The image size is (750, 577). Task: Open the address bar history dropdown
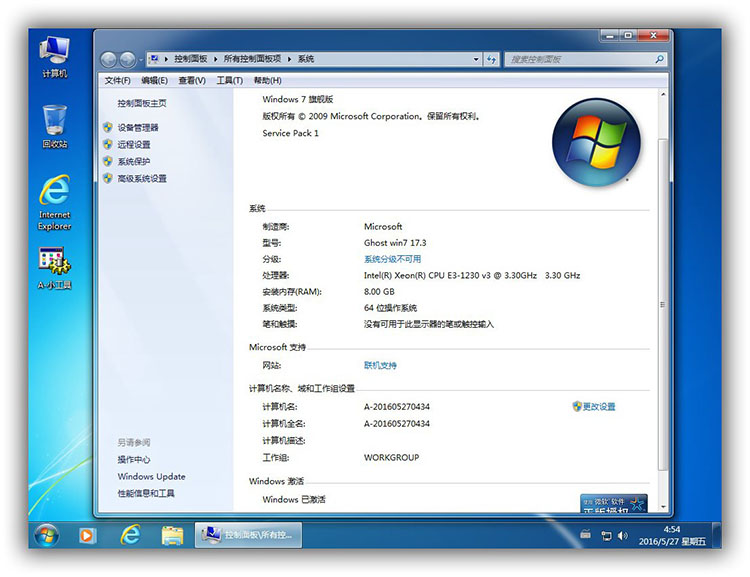pyautogui.click(x=476, y=59)
